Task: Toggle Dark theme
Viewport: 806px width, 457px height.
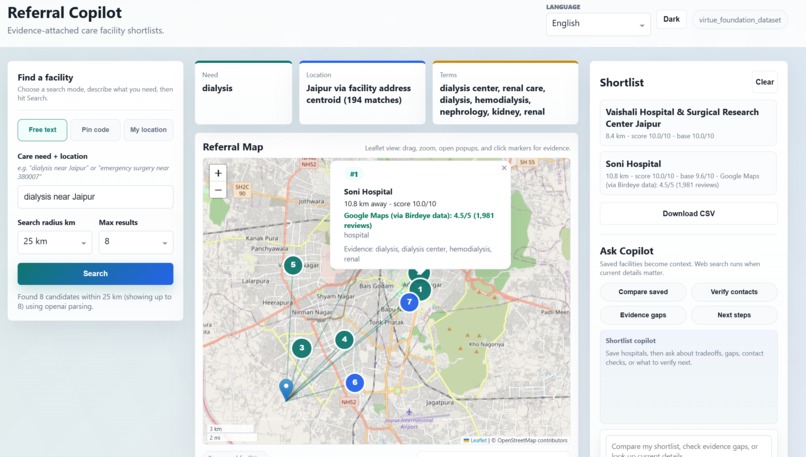Action: (671, 20)
